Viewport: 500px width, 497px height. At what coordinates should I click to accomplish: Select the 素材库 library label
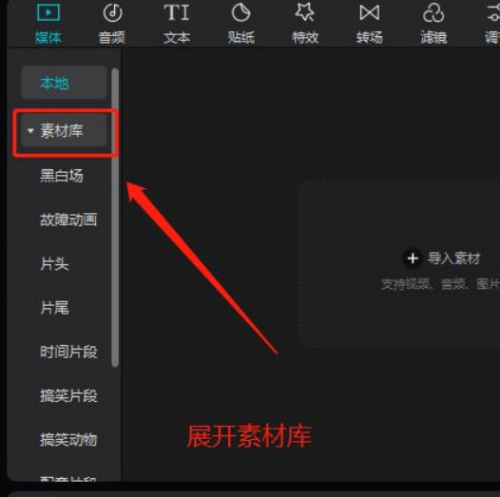click(62, 131)
